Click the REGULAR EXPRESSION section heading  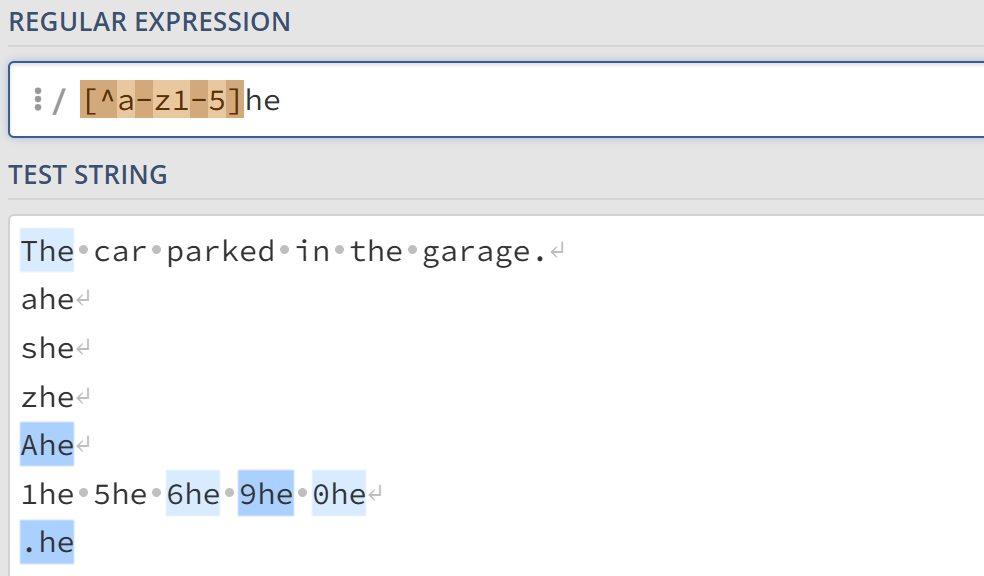[150, 22]
